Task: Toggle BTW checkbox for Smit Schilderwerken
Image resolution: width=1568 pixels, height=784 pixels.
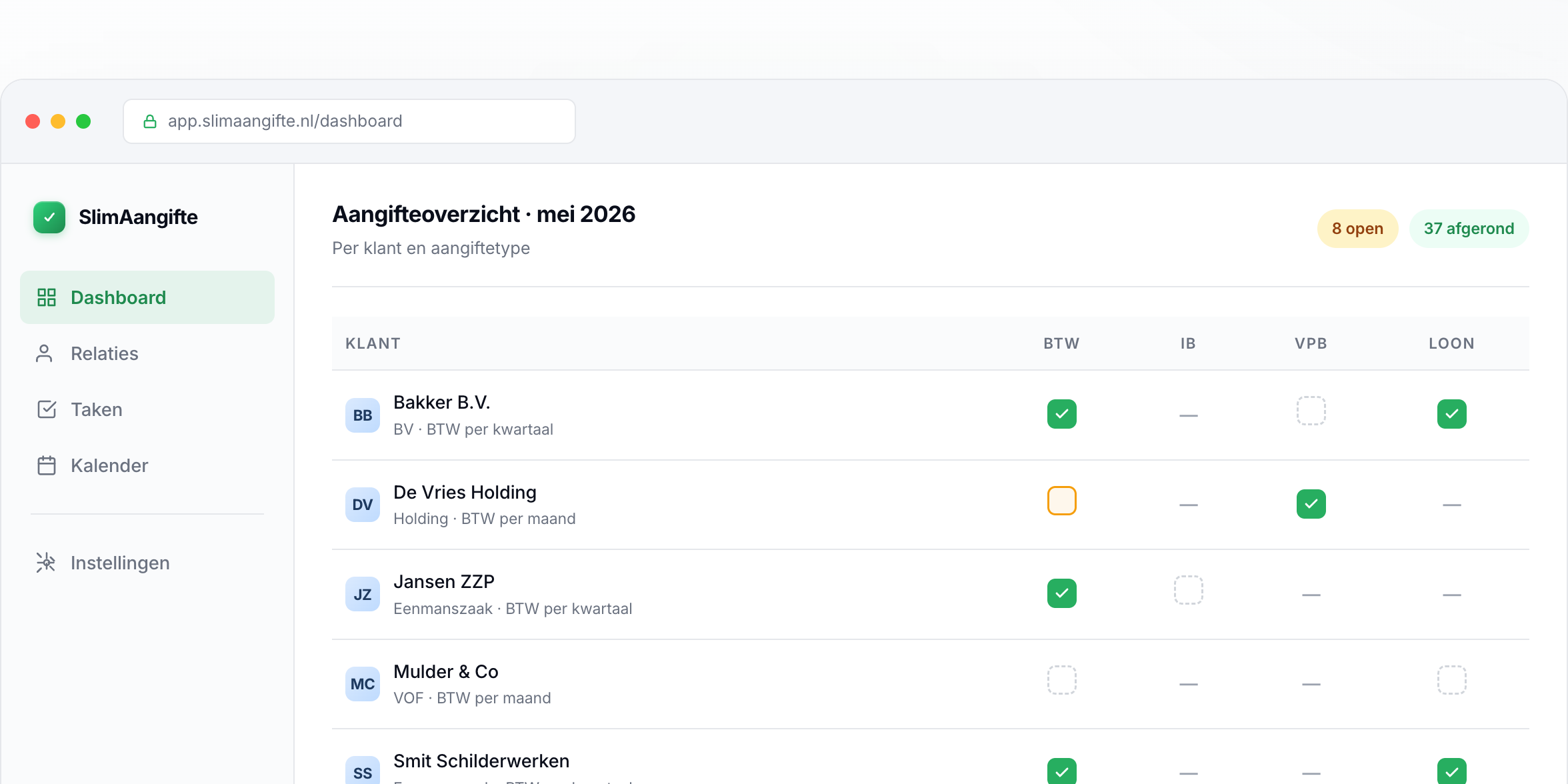Action: point(1062,771)
